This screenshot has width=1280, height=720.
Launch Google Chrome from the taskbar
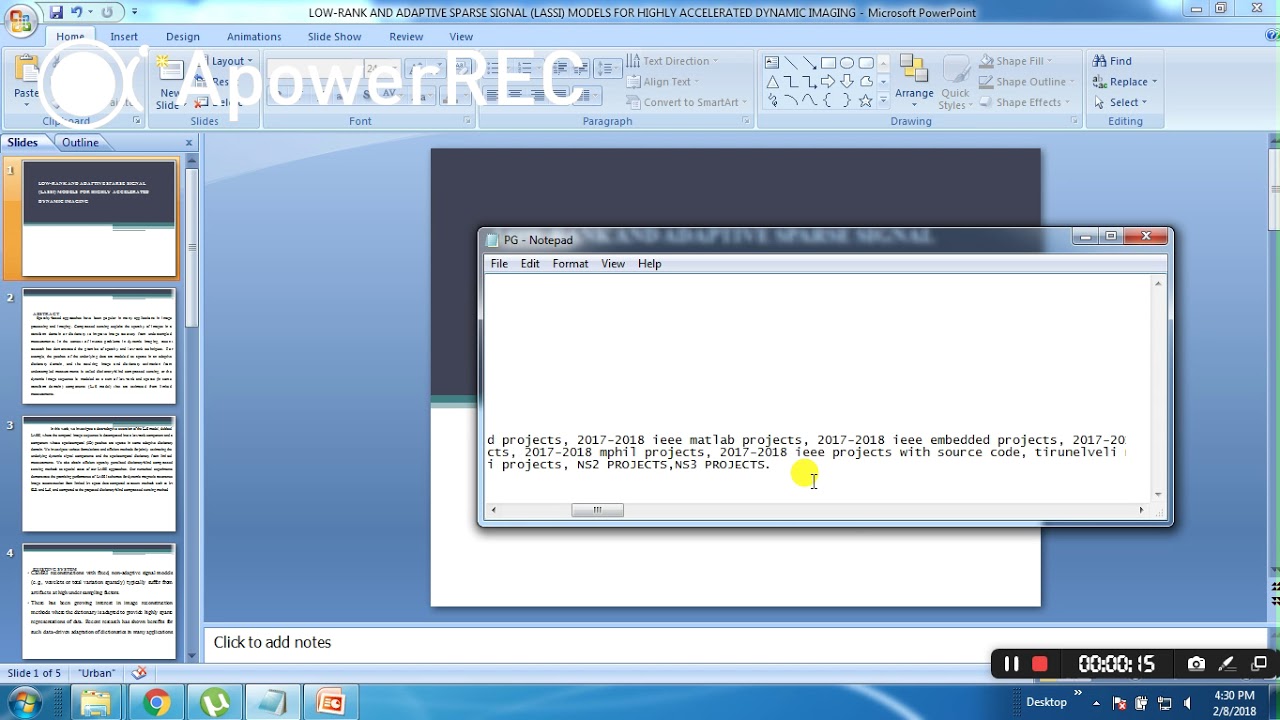pos(156,703)
